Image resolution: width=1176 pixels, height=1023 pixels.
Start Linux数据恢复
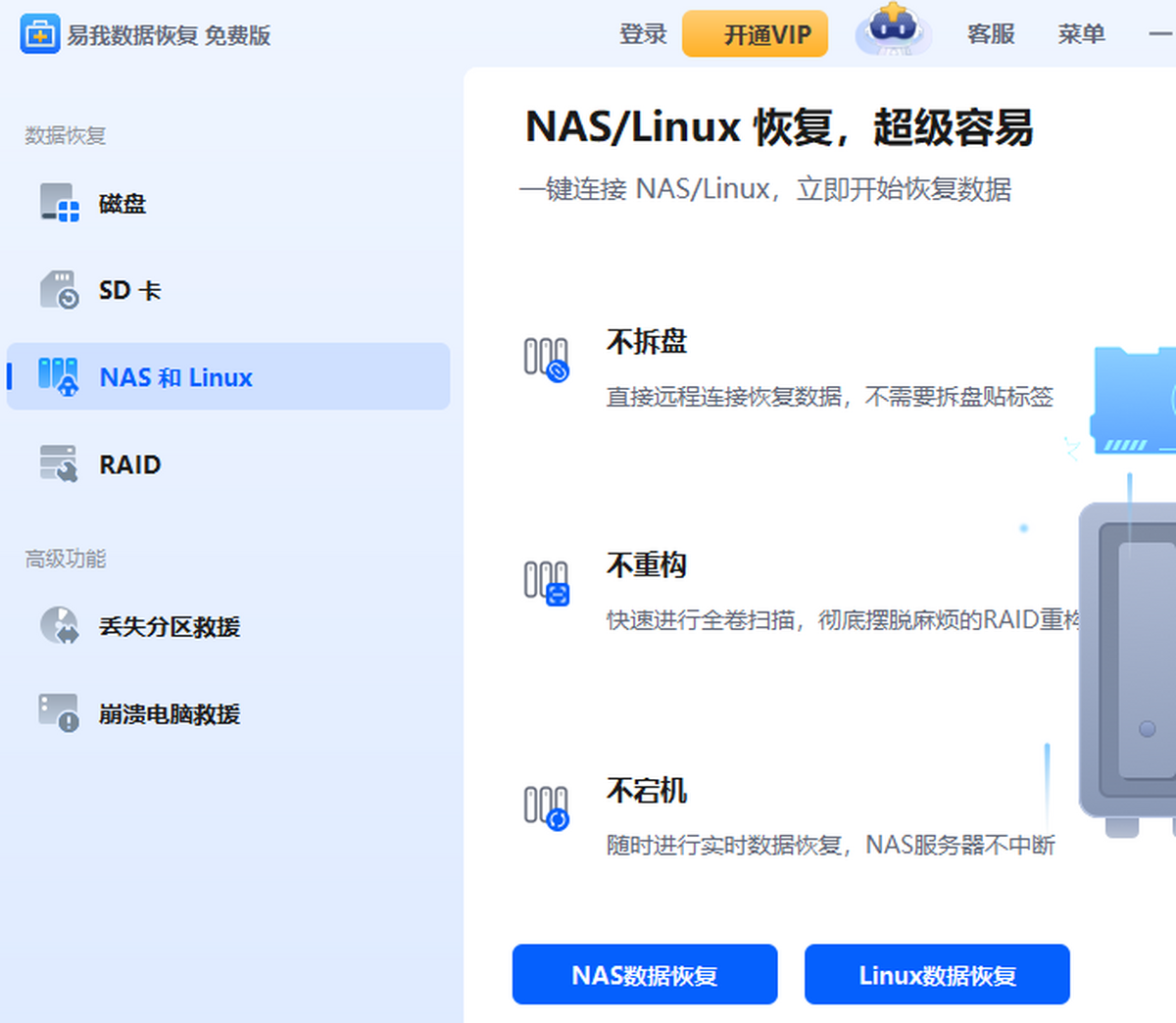(937, 975)
